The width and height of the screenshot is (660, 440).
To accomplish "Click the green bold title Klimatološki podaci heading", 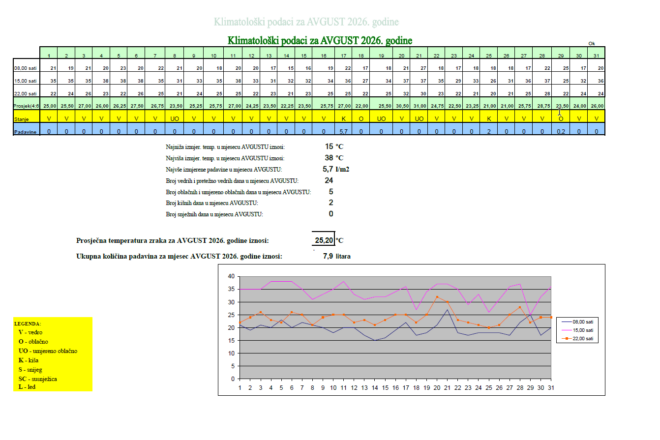I will point(320,41).
